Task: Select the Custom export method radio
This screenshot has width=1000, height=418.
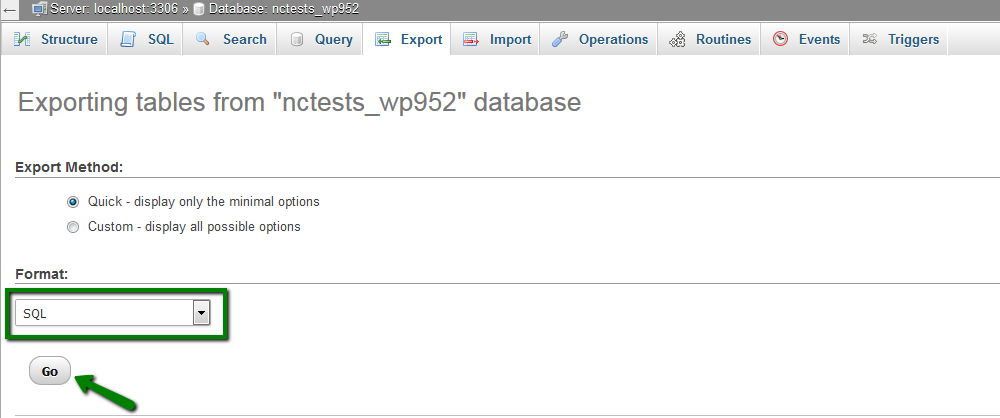Action: pos(73,227)
